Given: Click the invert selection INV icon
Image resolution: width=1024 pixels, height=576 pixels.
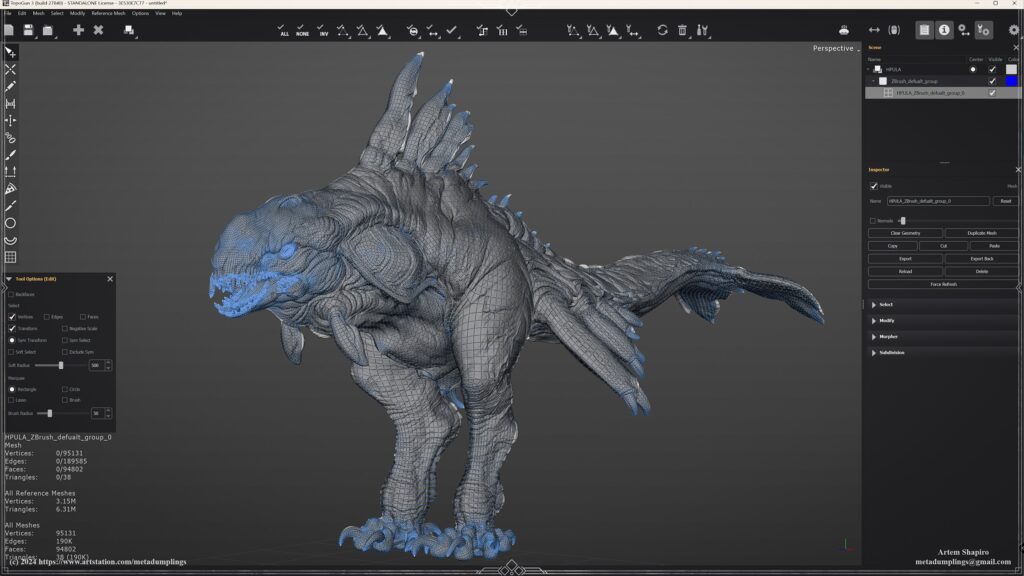Looking at the screenshot, I should click(x=323, y=31).
